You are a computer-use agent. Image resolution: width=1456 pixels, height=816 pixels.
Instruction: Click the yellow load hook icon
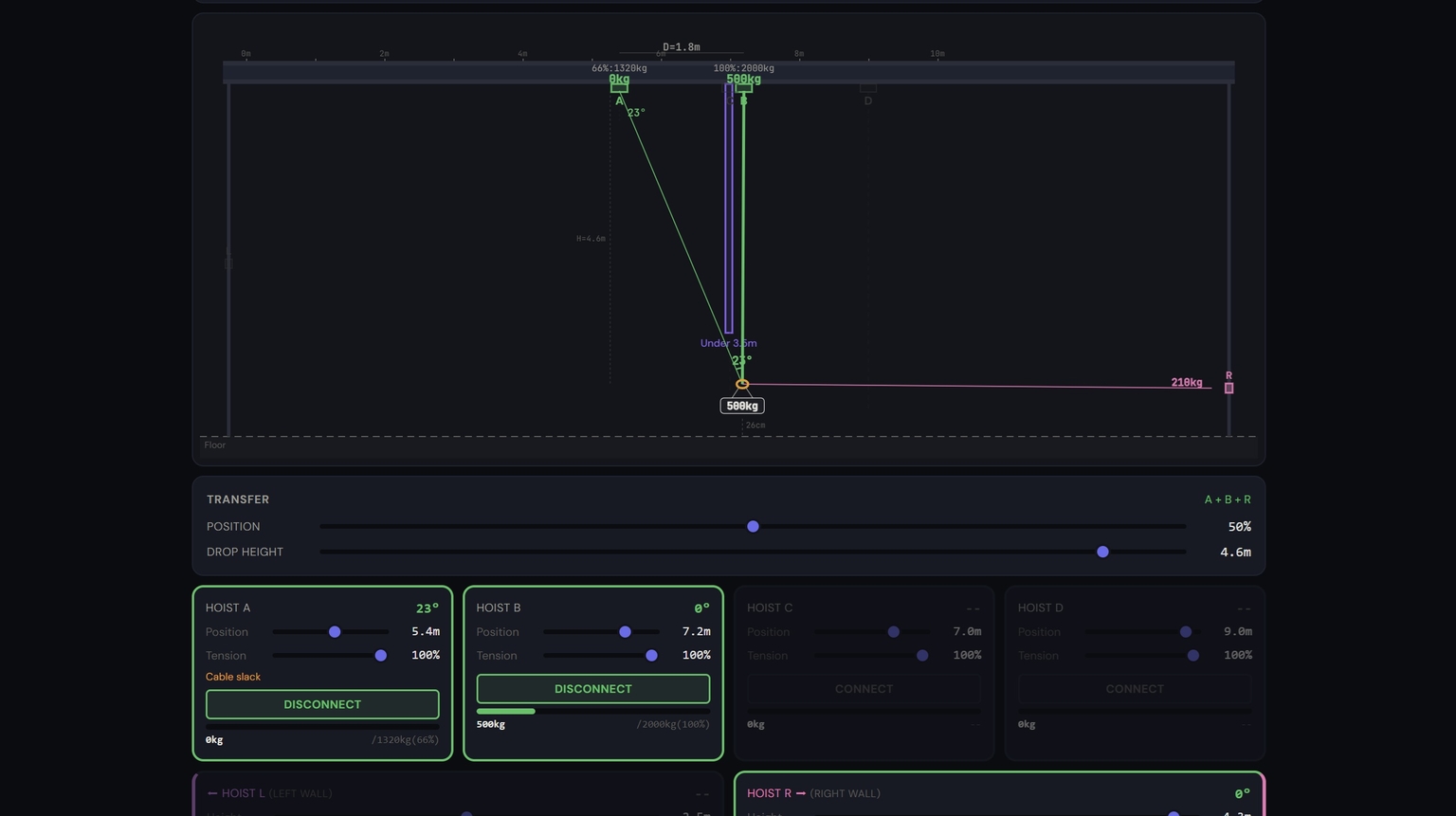click(742, 382)
